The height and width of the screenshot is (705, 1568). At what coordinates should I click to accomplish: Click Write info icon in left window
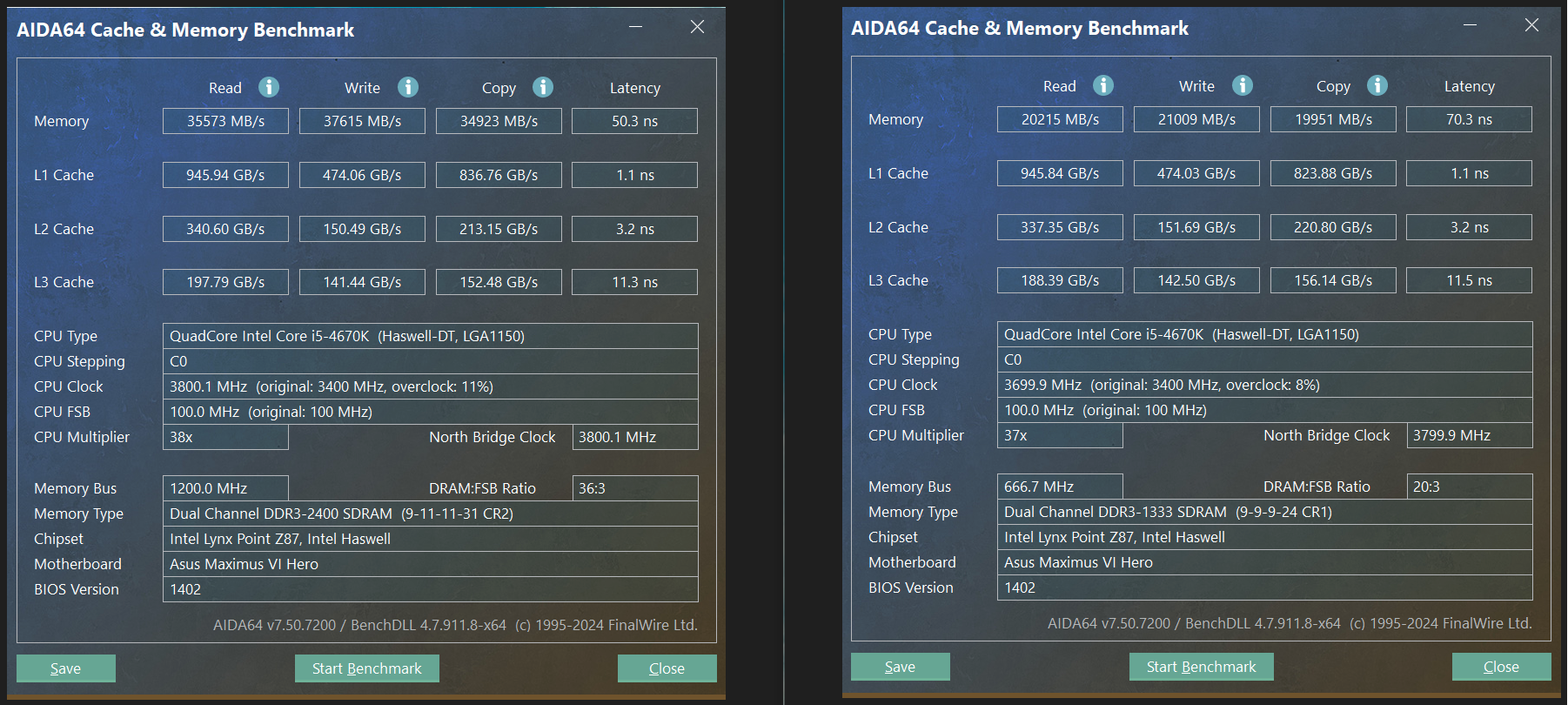[x=408, y=87]
